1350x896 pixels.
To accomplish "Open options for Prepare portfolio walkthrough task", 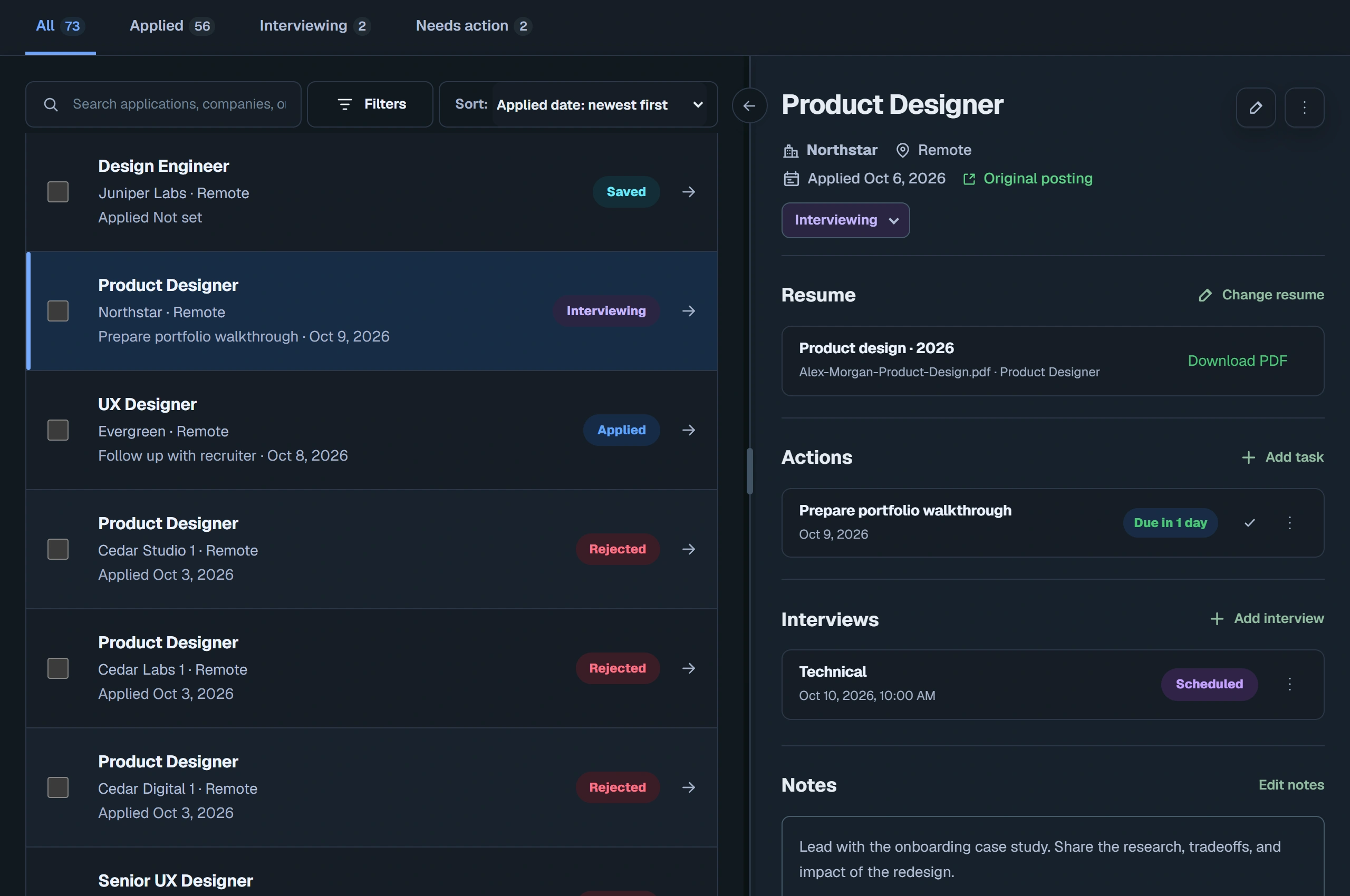I will tap(1289, 523).
